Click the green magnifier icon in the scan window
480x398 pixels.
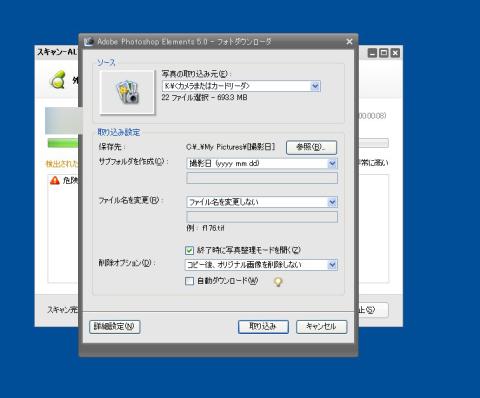(x=58, y=80)
